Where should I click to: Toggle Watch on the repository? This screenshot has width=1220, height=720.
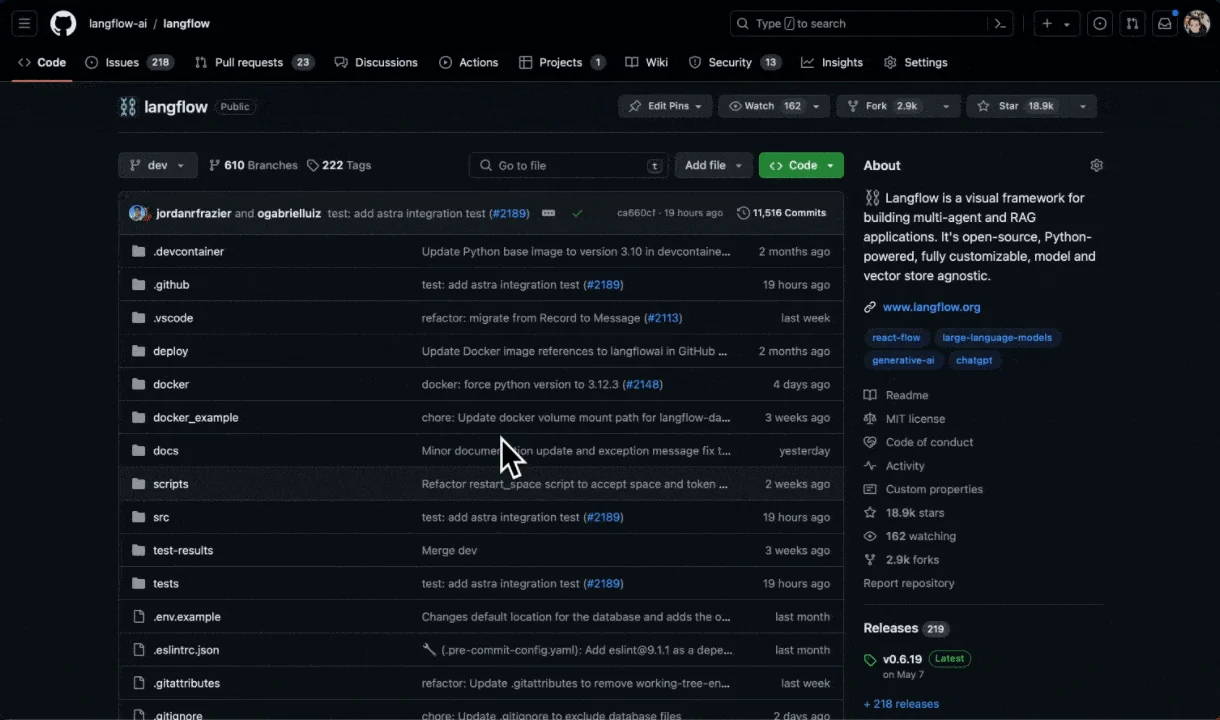point(764,106)
